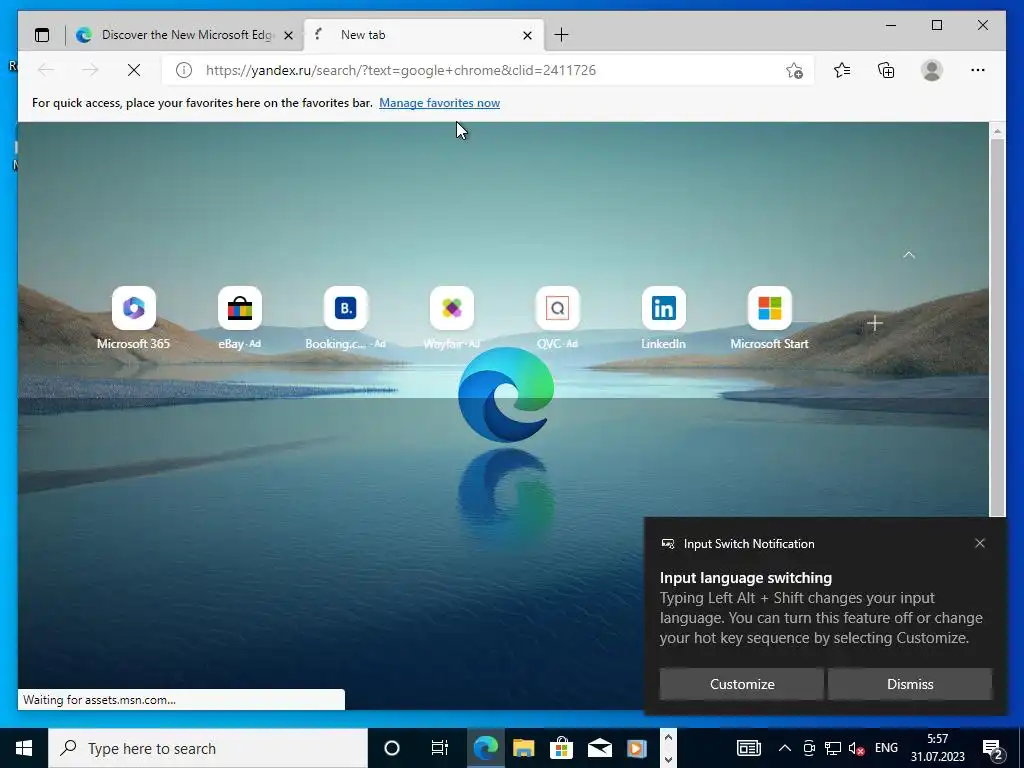
Task: Open Task View on taskbar
Action: click(440, 748)
